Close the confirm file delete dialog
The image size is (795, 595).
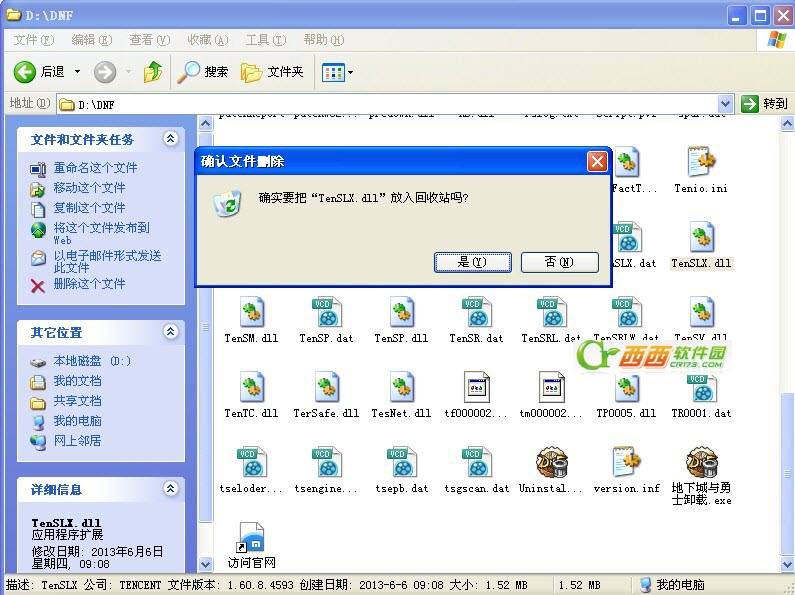[597, 162]
